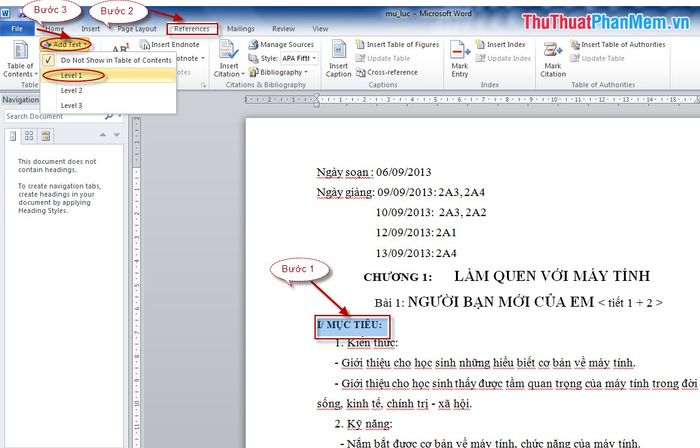Browse headings tab in Navigation pane
Viewport: 700px width, 448px height.
[13, 136]
